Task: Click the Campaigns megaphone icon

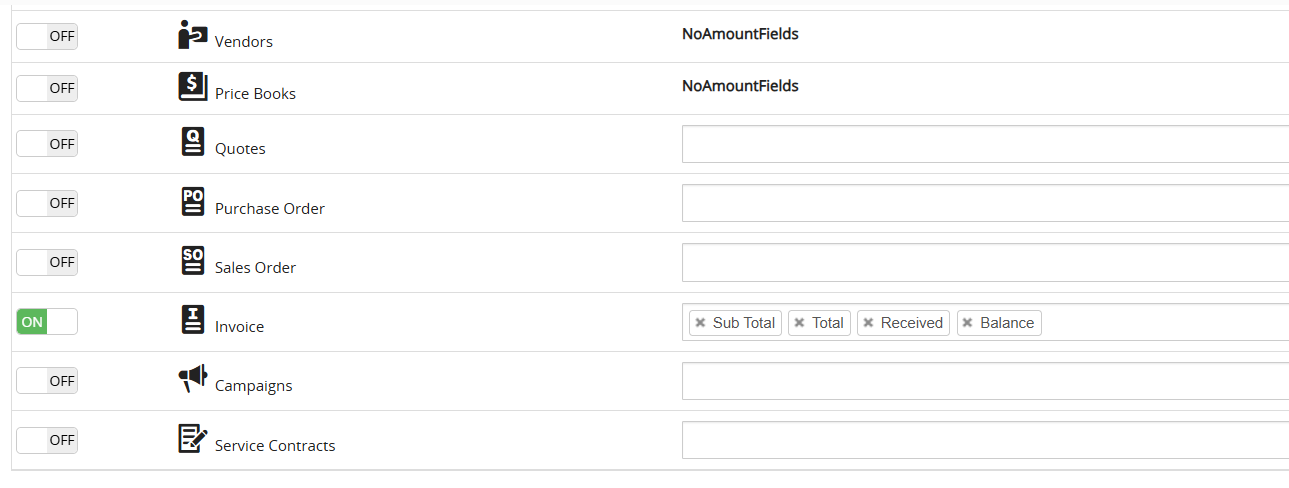Action: click(193, 379)
